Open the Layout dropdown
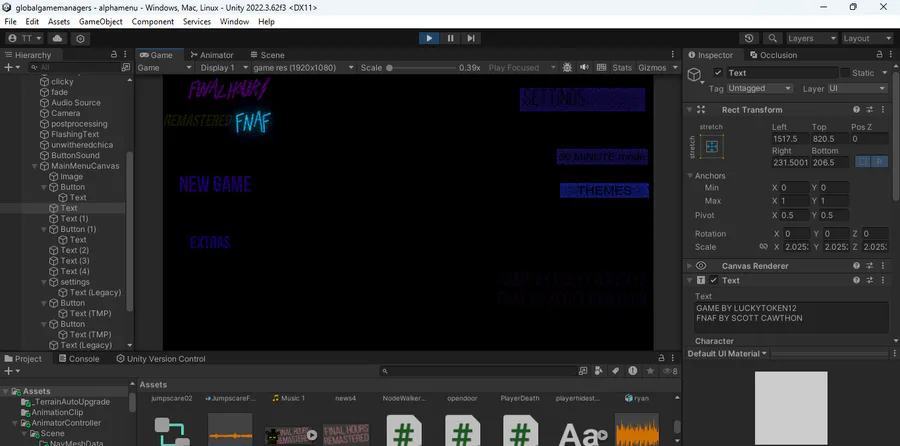The height and width of the screenshot is (446, 900). coord(867,38)
